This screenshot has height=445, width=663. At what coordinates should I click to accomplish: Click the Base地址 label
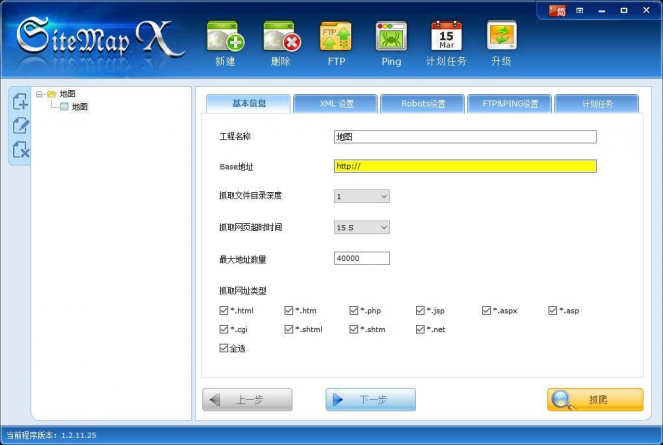click(x=236, y=167)
